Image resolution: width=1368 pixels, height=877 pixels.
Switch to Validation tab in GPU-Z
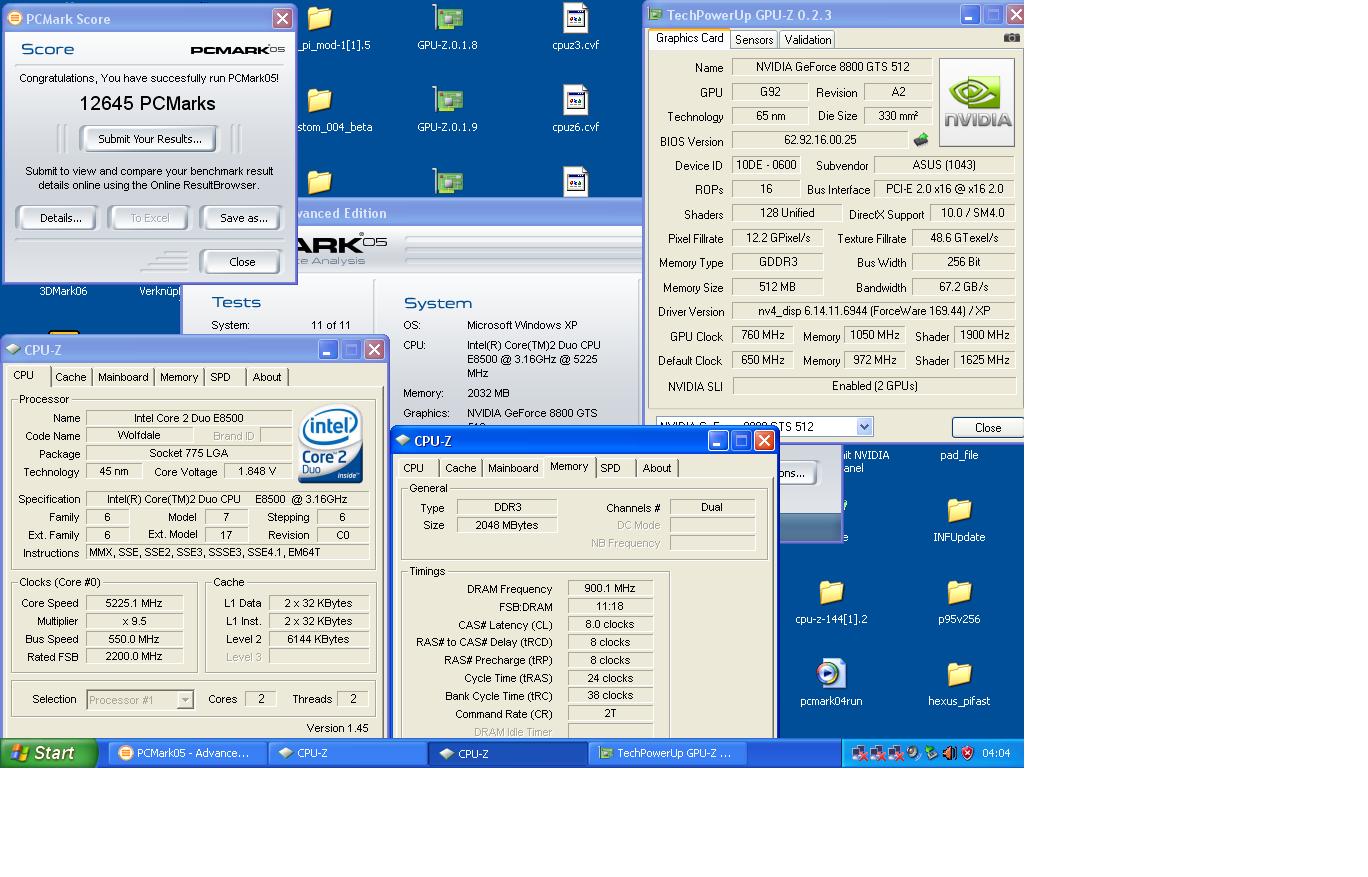pyautogui.click(x=807, y=40)
